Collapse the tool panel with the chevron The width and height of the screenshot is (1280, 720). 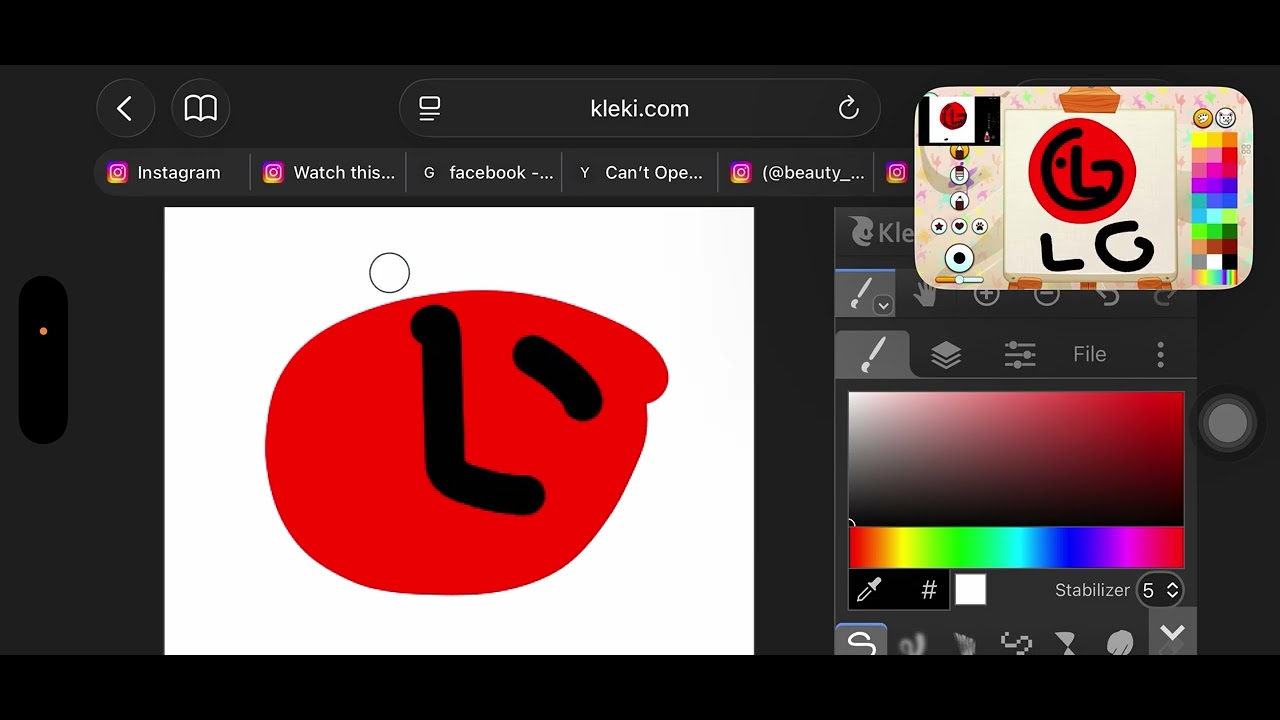tap(1172, 633)
